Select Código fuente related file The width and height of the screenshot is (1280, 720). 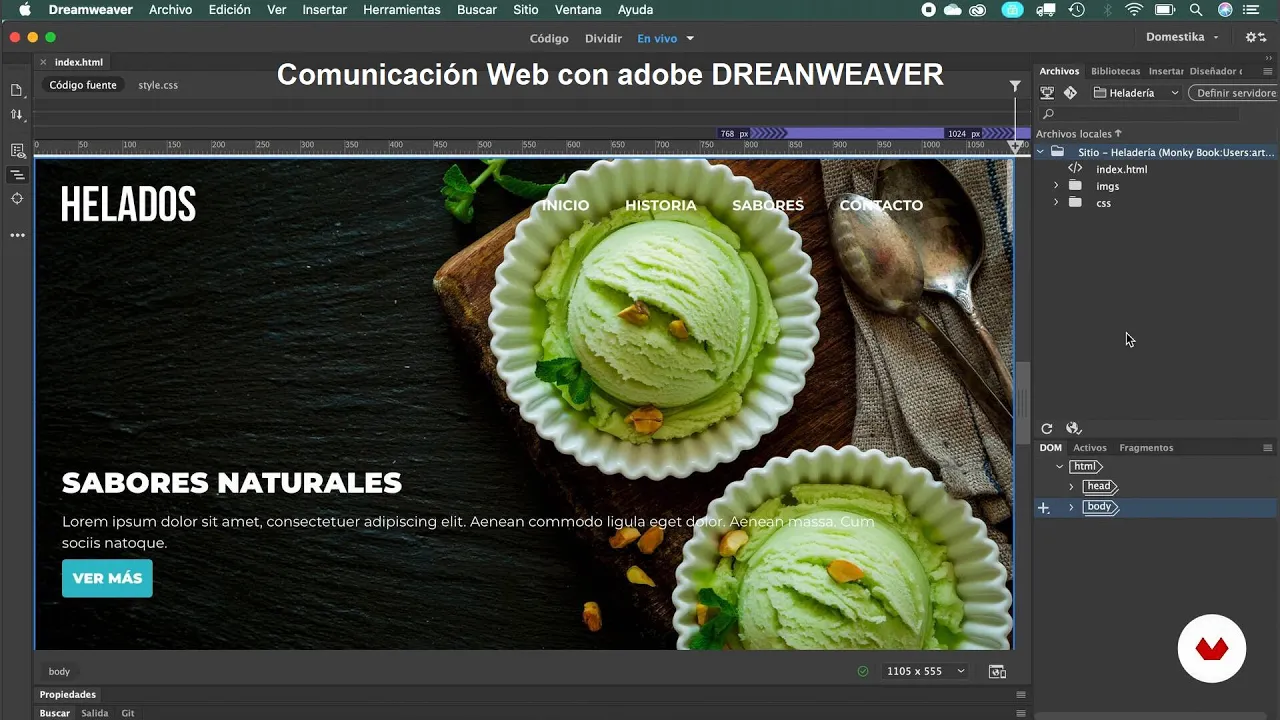click(83, 85)
